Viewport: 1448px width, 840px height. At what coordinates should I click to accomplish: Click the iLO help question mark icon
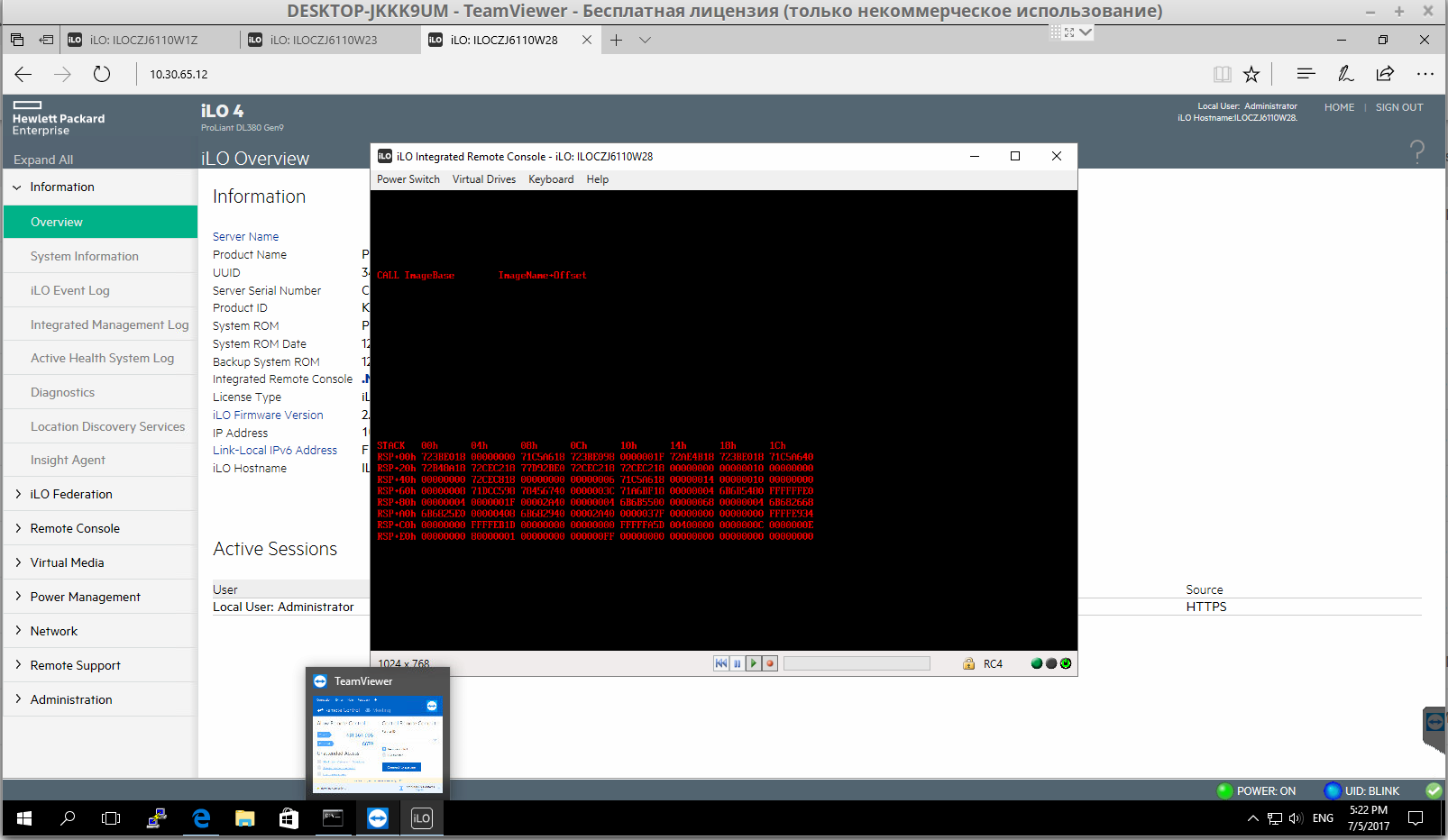tap(1417, 151)
